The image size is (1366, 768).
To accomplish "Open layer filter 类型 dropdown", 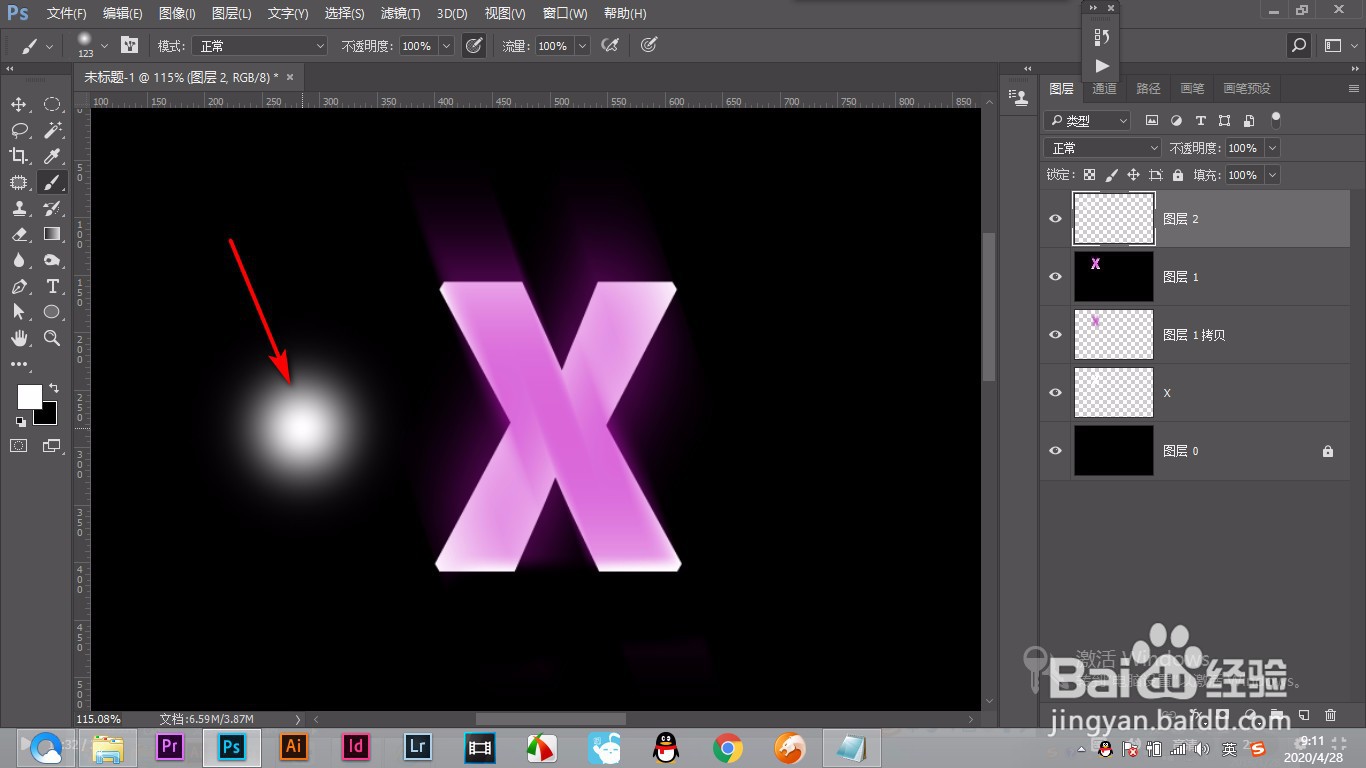I will click(1087, 120).
